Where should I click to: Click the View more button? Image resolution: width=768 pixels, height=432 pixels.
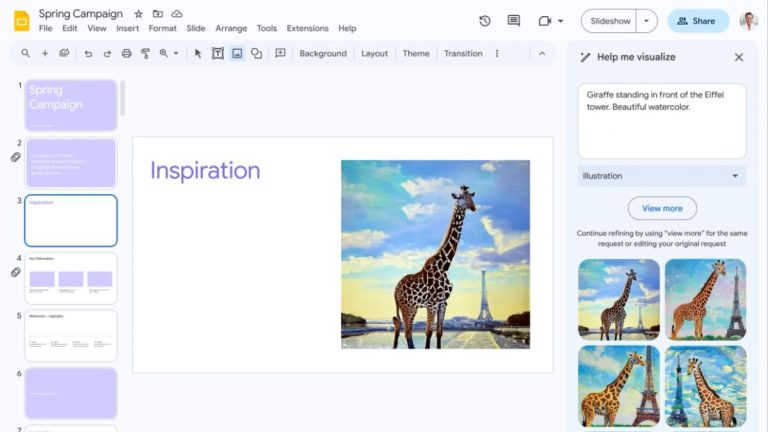click(x=662, y=208)
